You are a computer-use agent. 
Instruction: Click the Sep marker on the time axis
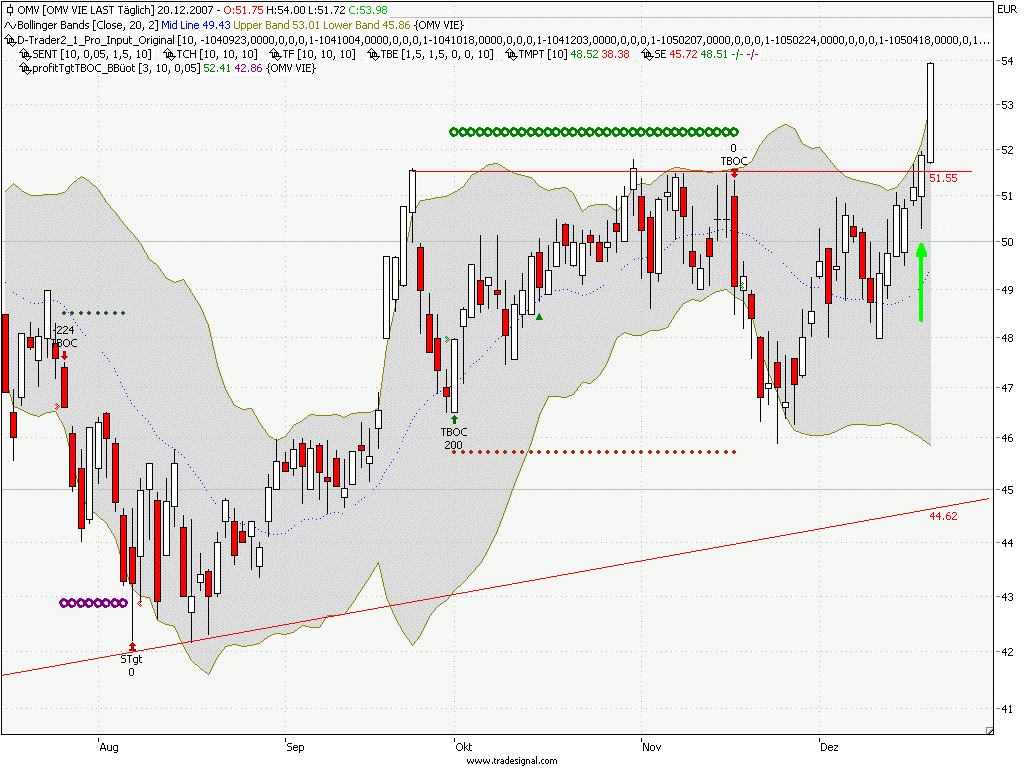295,746
